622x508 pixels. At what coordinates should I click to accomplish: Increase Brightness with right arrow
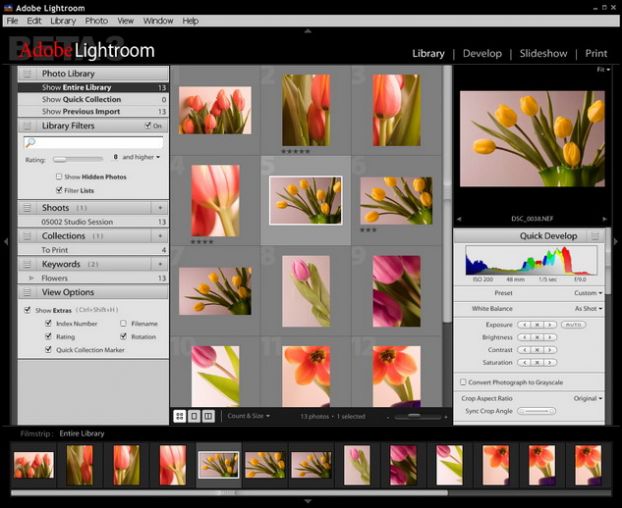pyautogui.click(x=550, y=337)
